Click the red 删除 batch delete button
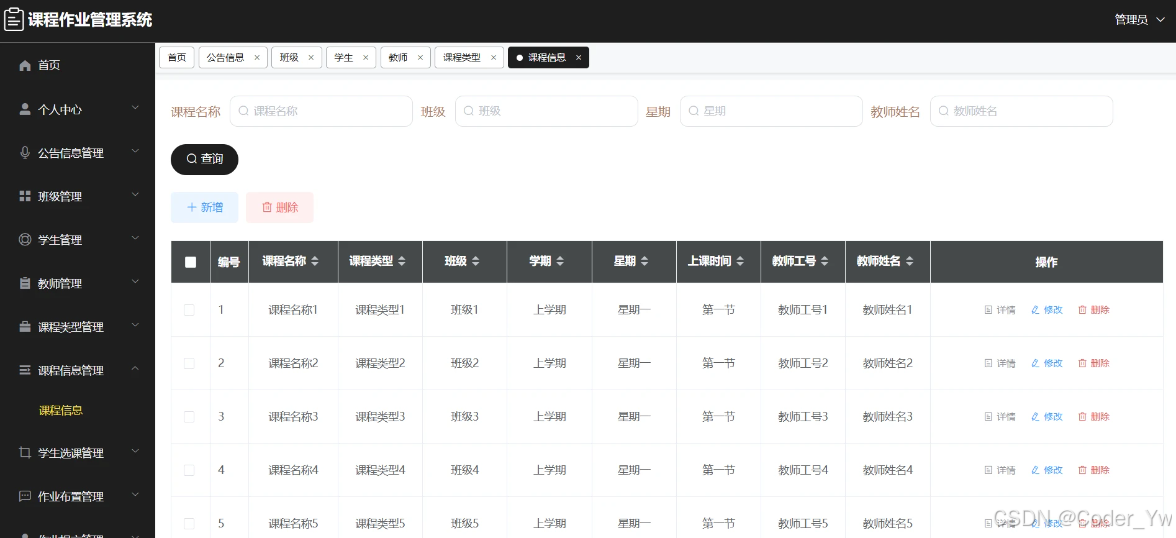 click(280, 208)
